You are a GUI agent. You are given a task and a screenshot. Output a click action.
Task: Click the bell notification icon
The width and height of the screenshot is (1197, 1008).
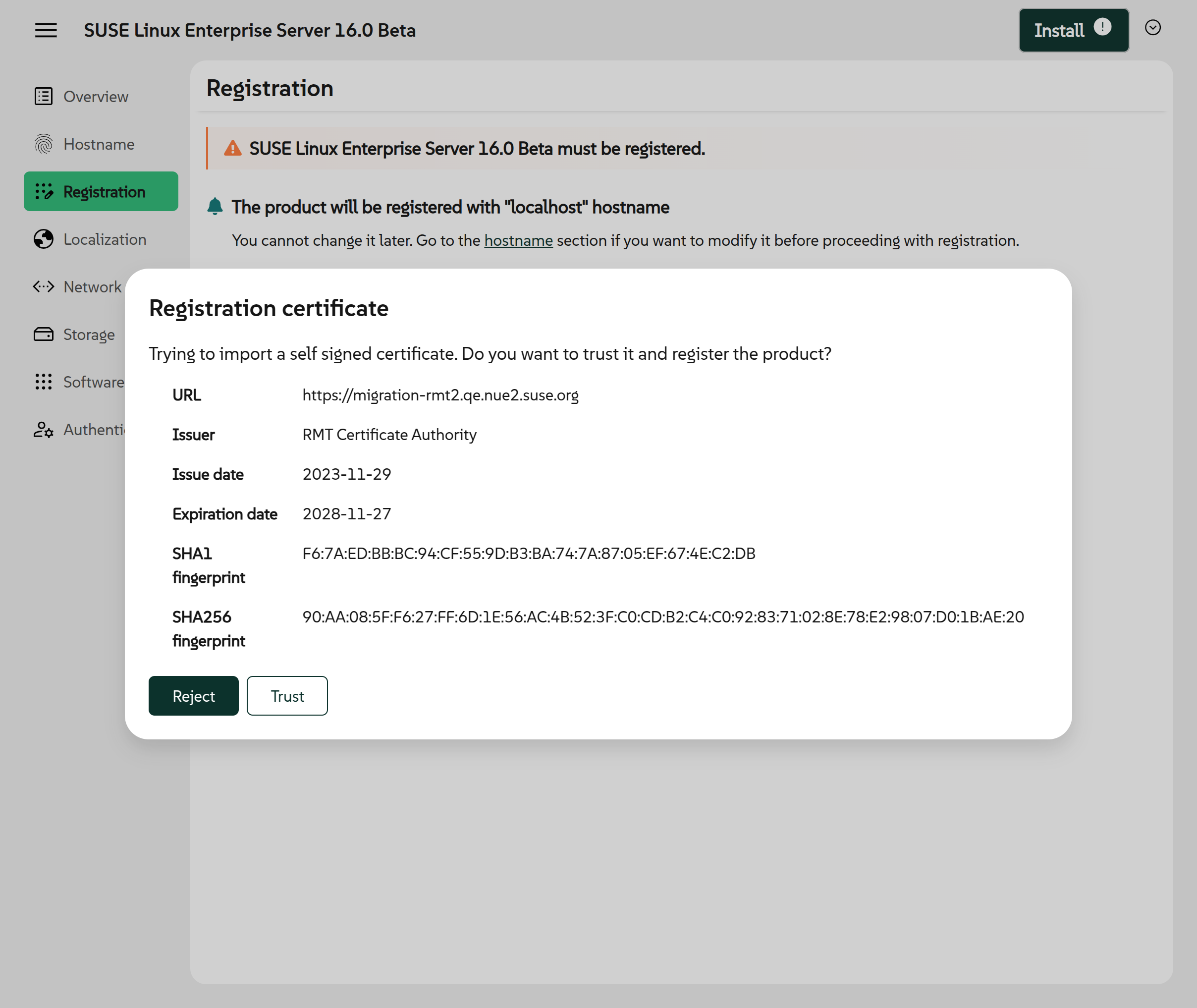tap(215, 206)
